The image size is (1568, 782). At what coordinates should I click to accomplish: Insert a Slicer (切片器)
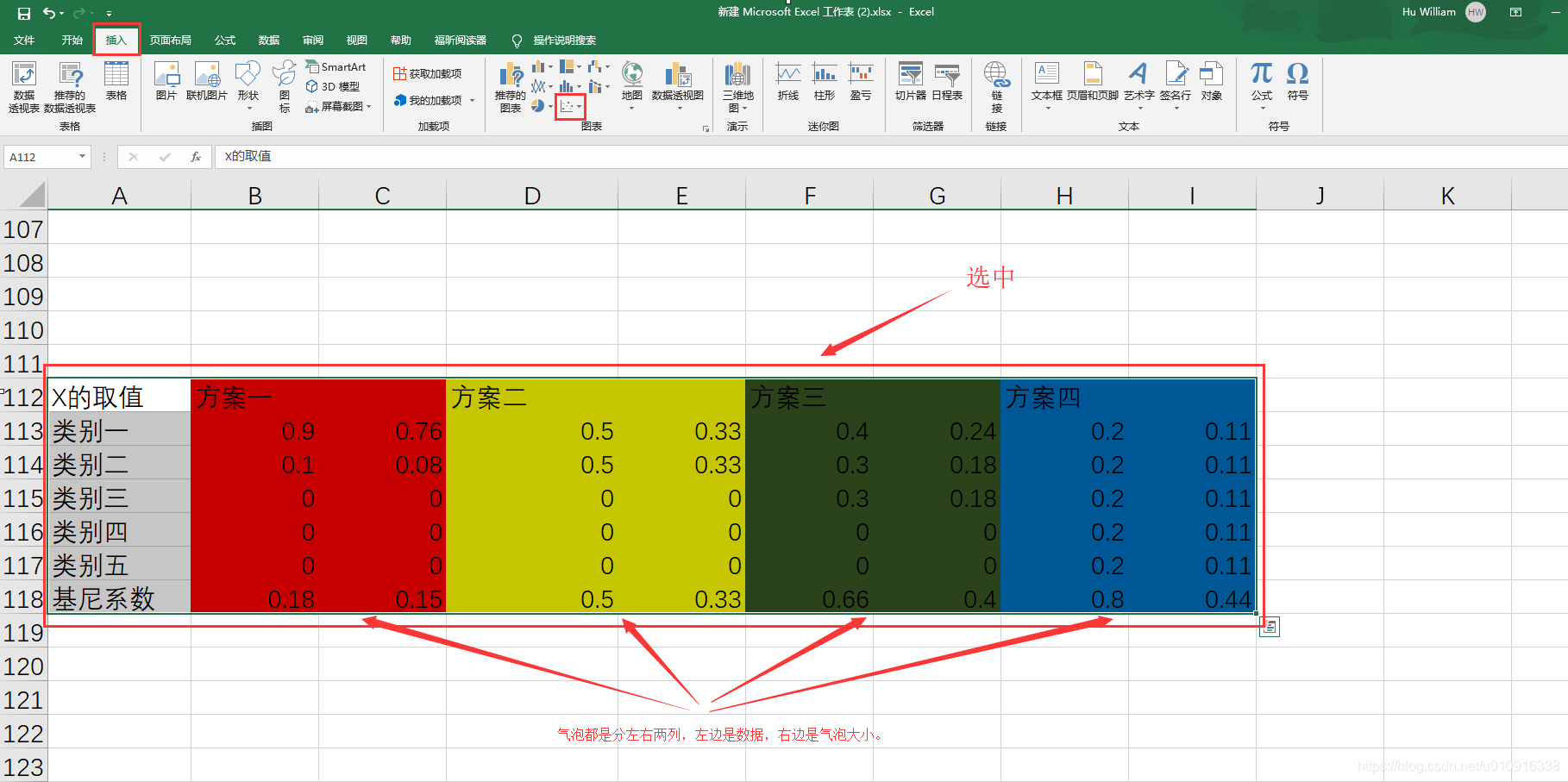(x=911, y=83)
